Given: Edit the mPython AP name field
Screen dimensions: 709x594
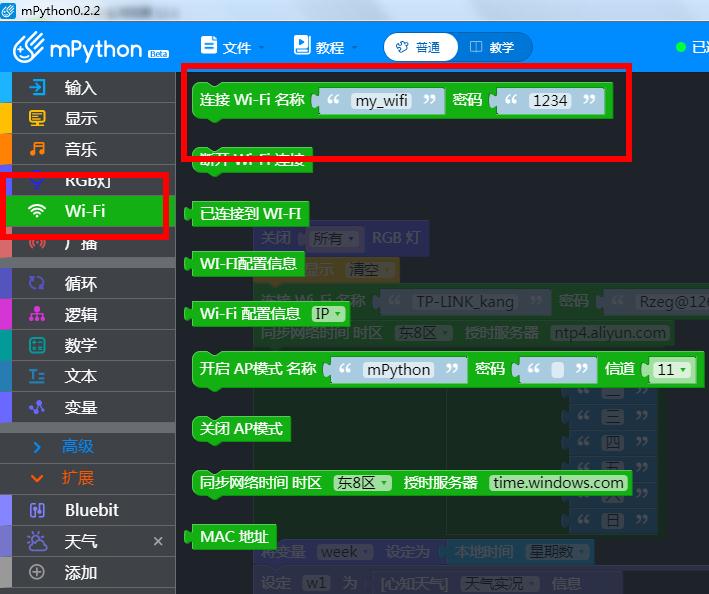Looking at the screenshot, I should pos(398,370).
